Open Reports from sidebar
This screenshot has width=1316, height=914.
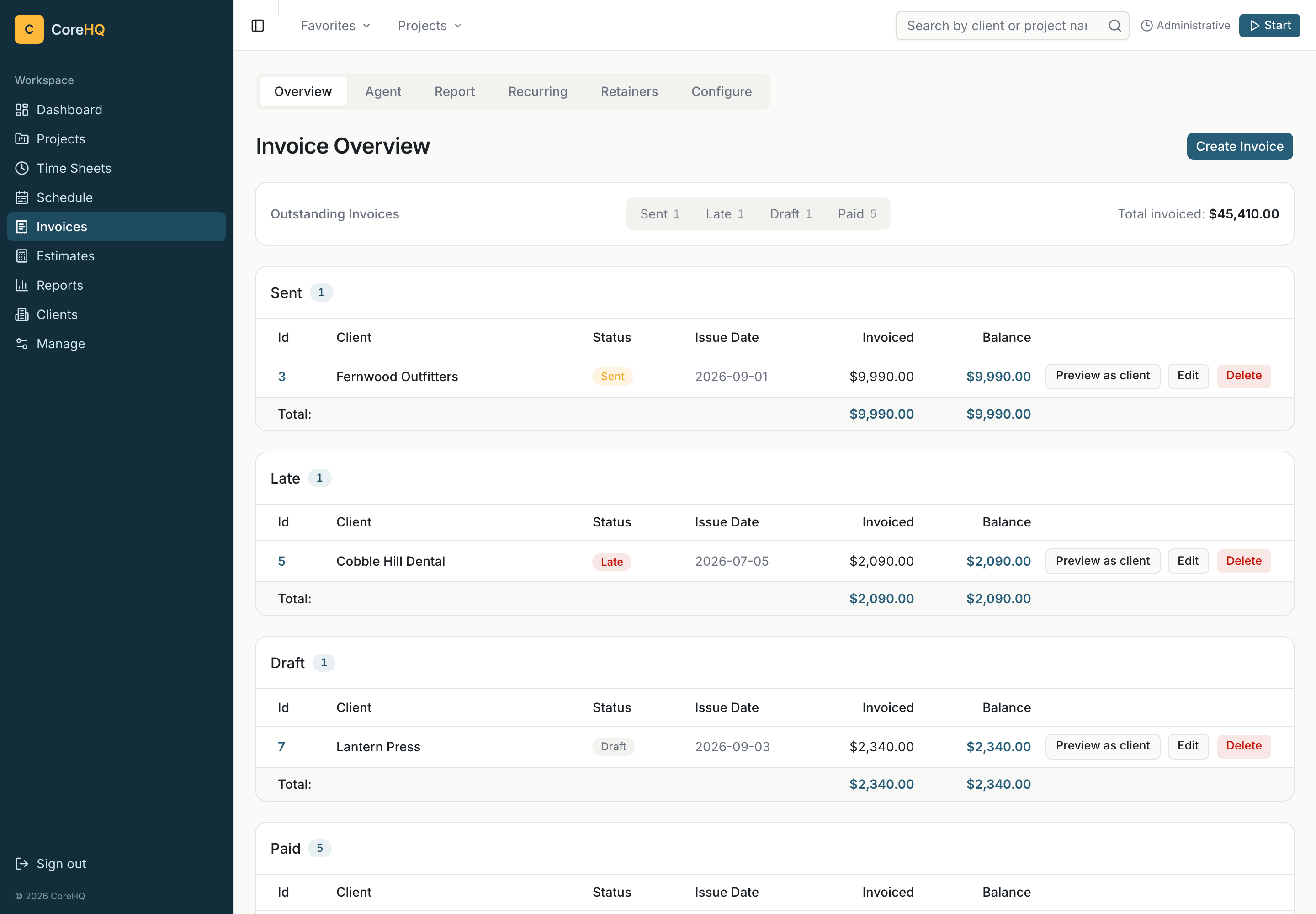pyautogui.click(x=116, y=285)
